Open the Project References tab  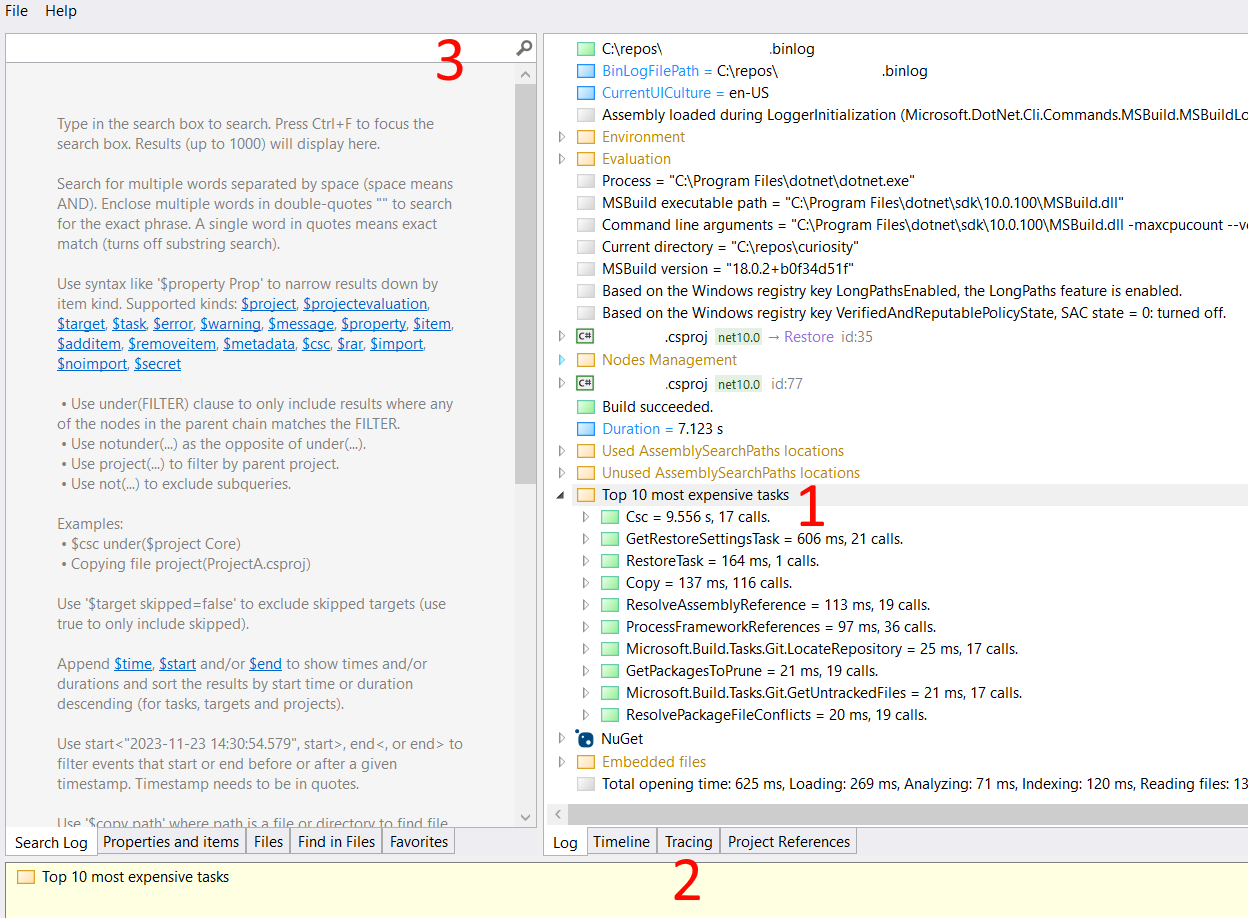click(x=788, y=841)
